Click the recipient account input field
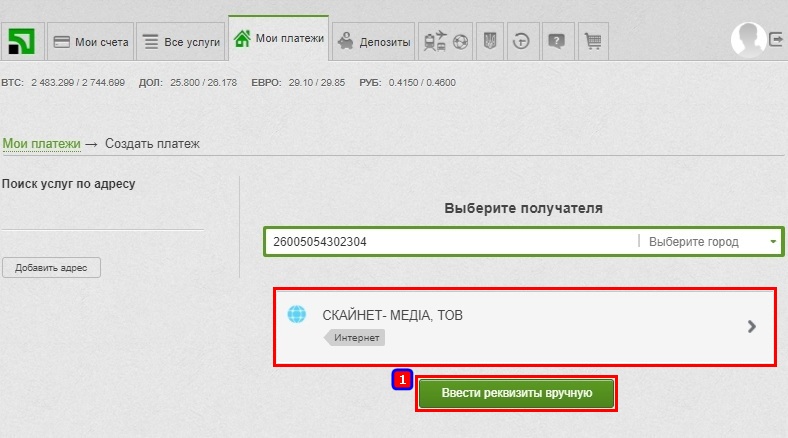 point(451,242)
